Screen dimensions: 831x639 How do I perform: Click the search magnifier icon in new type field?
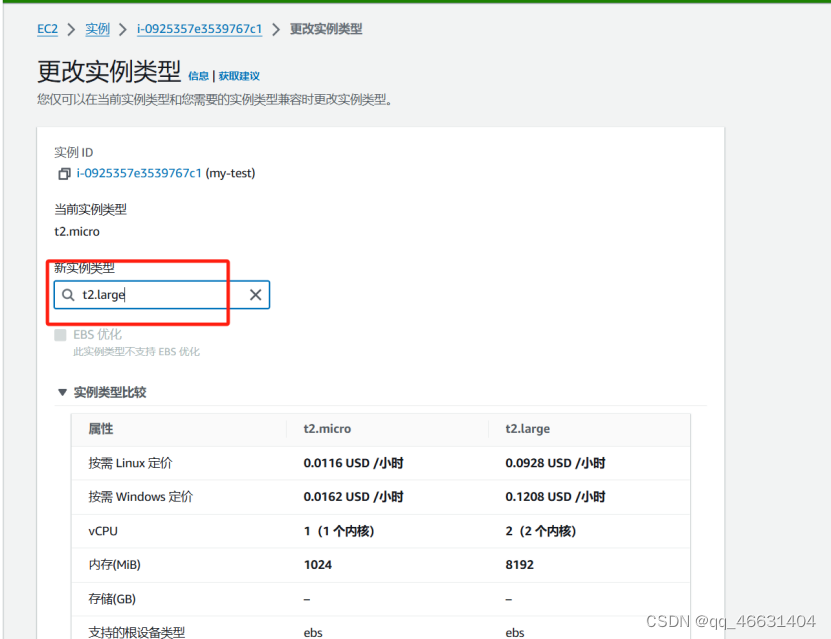click(68, 295)
